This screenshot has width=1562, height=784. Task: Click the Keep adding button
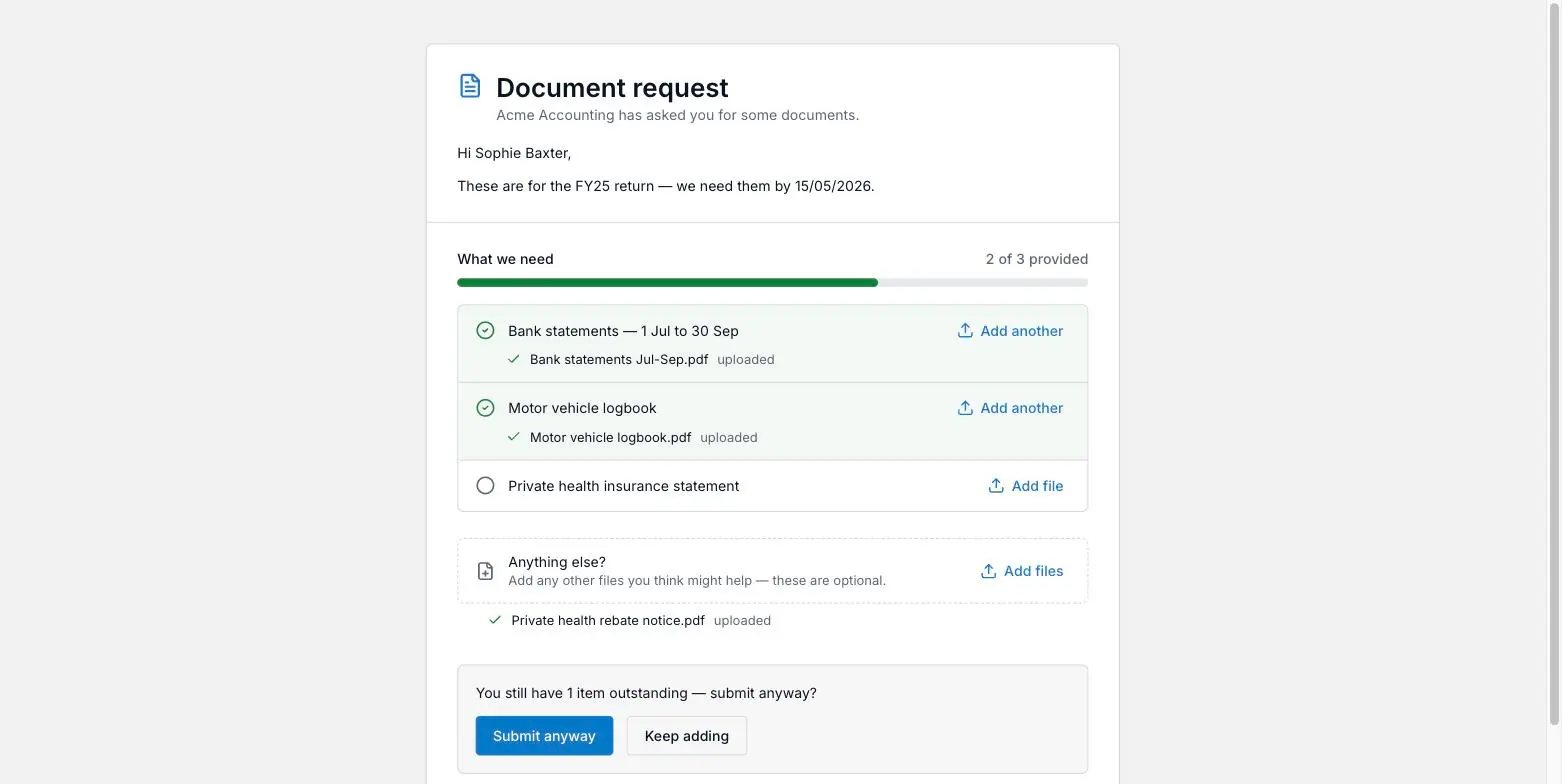click(687, 736)
